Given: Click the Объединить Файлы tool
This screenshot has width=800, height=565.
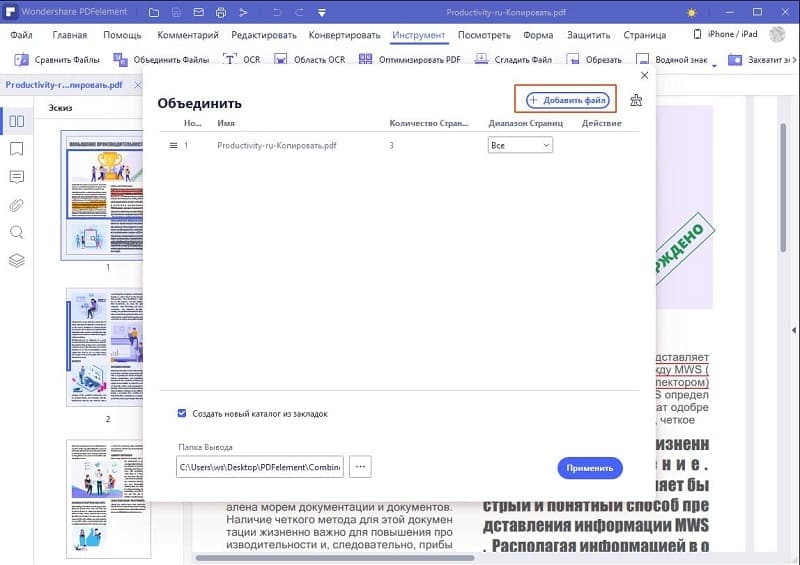Looking at the screenshot, I should (161, 60).
